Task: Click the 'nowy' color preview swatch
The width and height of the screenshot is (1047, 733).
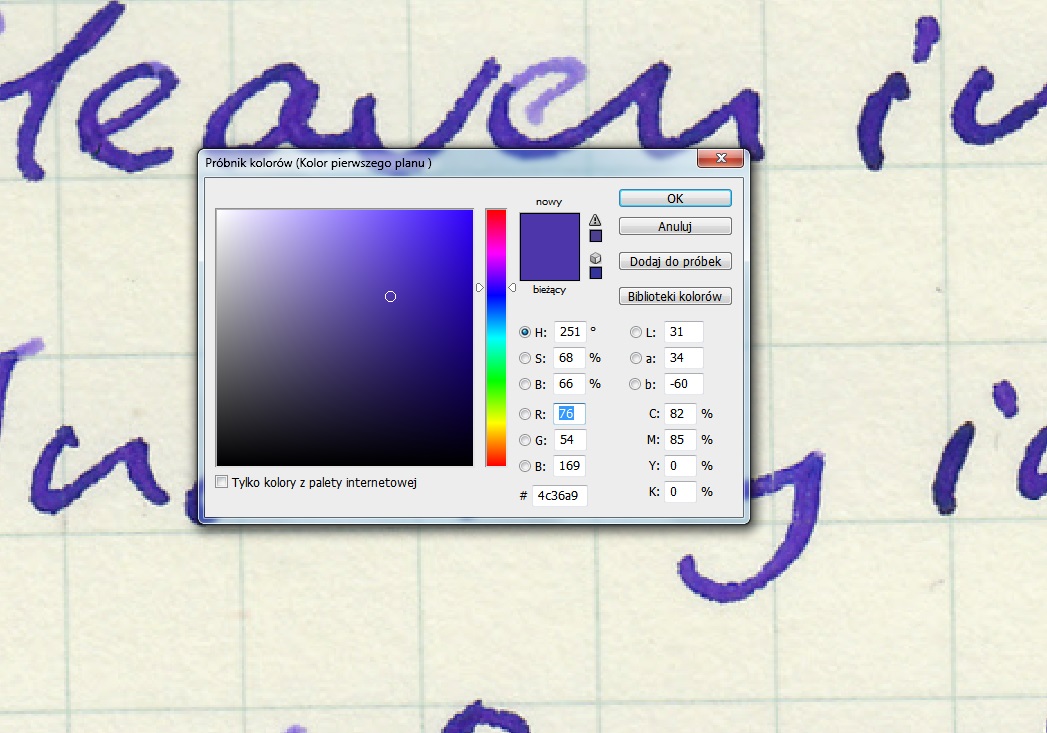Action: [x=550, y=228]
